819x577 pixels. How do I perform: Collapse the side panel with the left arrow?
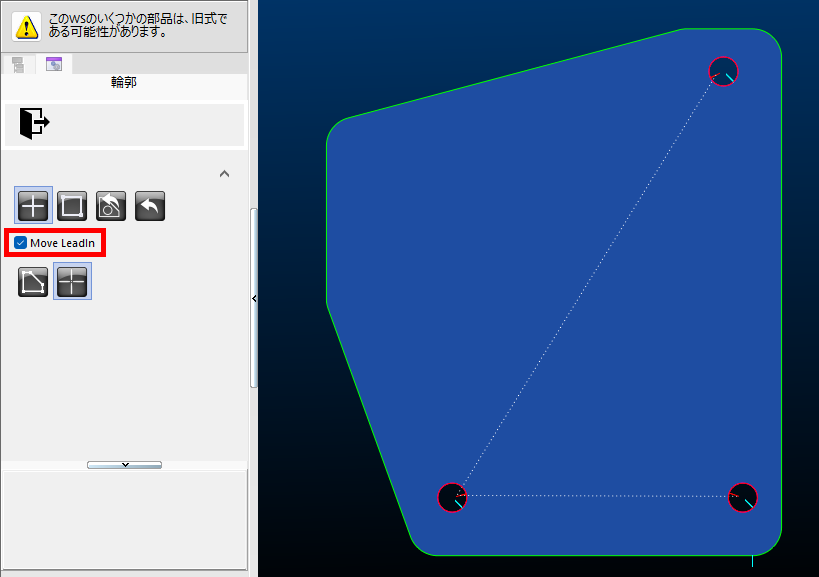pos(254,299)
